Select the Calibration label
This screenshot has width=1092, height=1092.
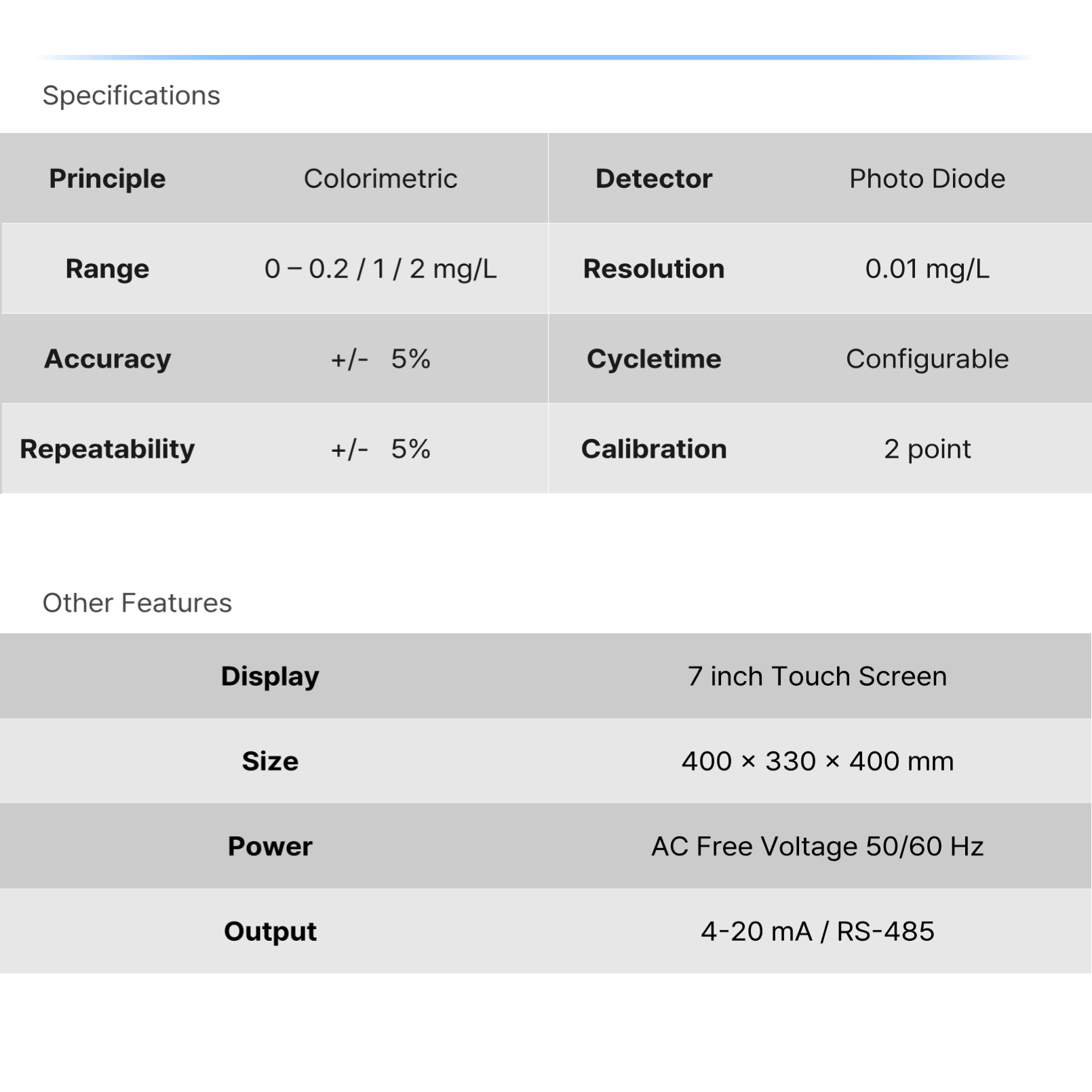click(654, 449)
